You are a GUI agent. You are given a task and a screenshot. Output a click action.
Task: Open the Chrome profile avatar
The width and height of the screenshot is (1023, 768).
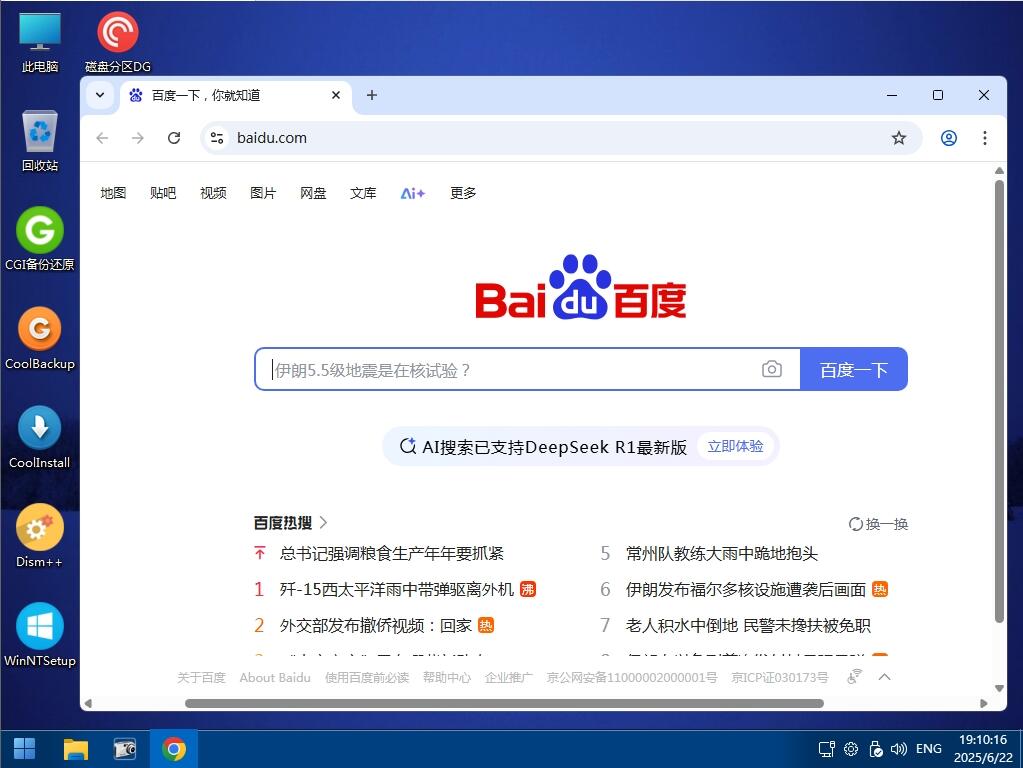click(x=948, y=138)
